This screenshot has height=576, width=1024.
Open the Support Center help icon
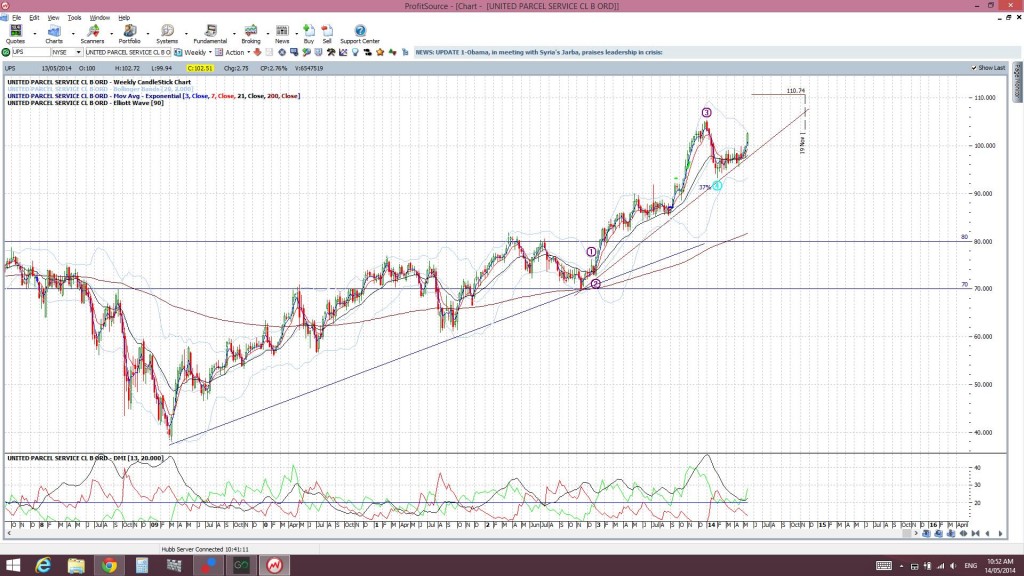(x=360, y=34)
